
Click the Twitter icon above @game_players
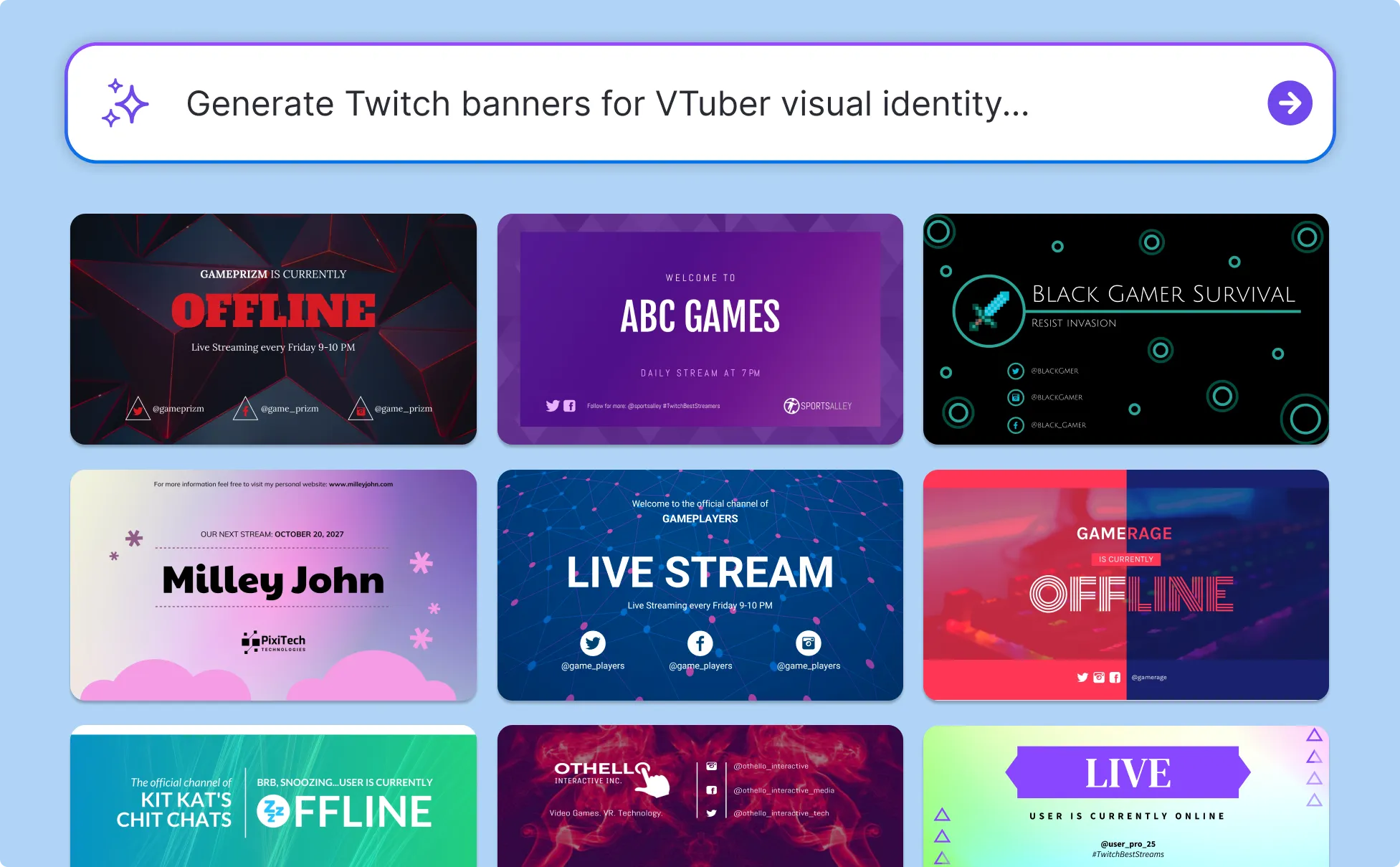pyautogui.click(x=593, y=643)
